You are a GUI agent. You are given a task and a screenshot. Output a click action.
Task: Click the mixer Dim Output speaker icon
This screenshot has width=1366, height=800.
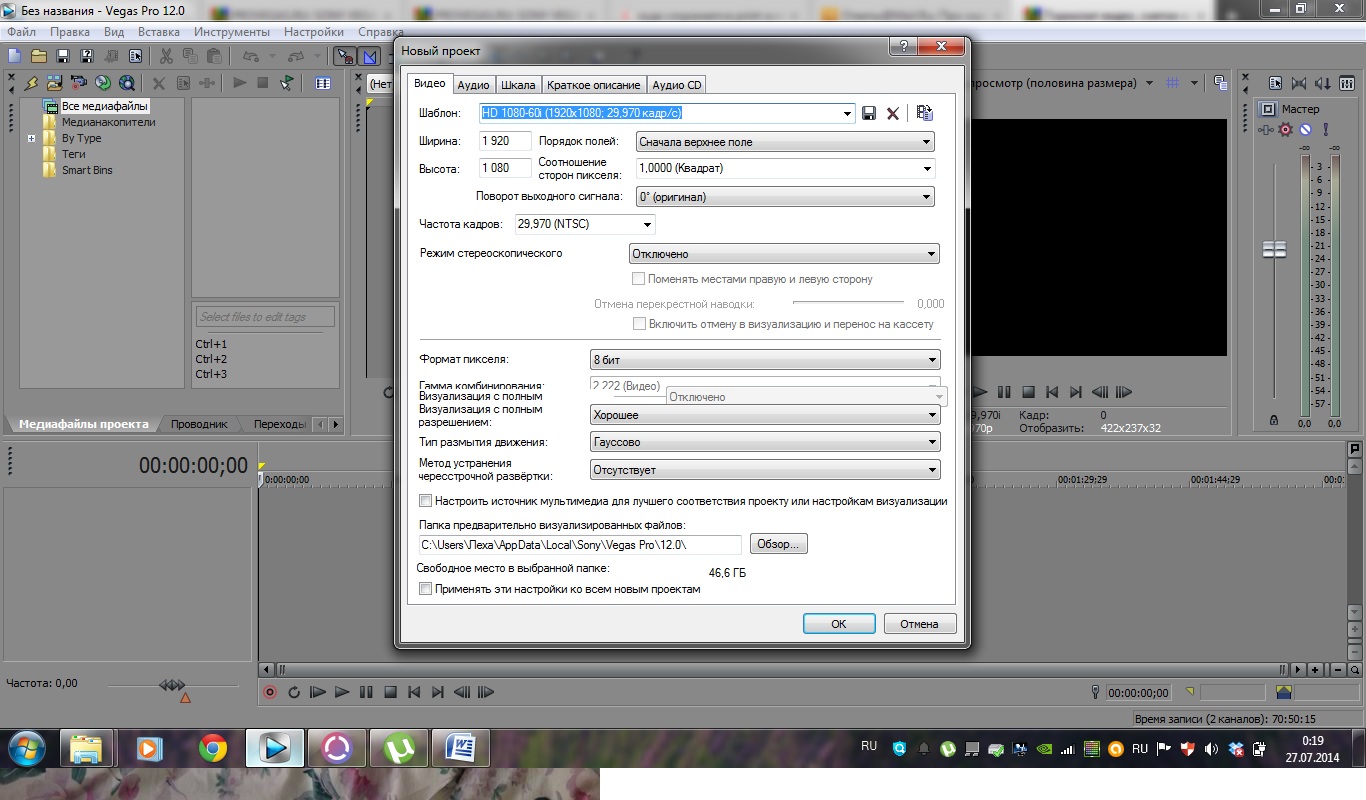1323,83
